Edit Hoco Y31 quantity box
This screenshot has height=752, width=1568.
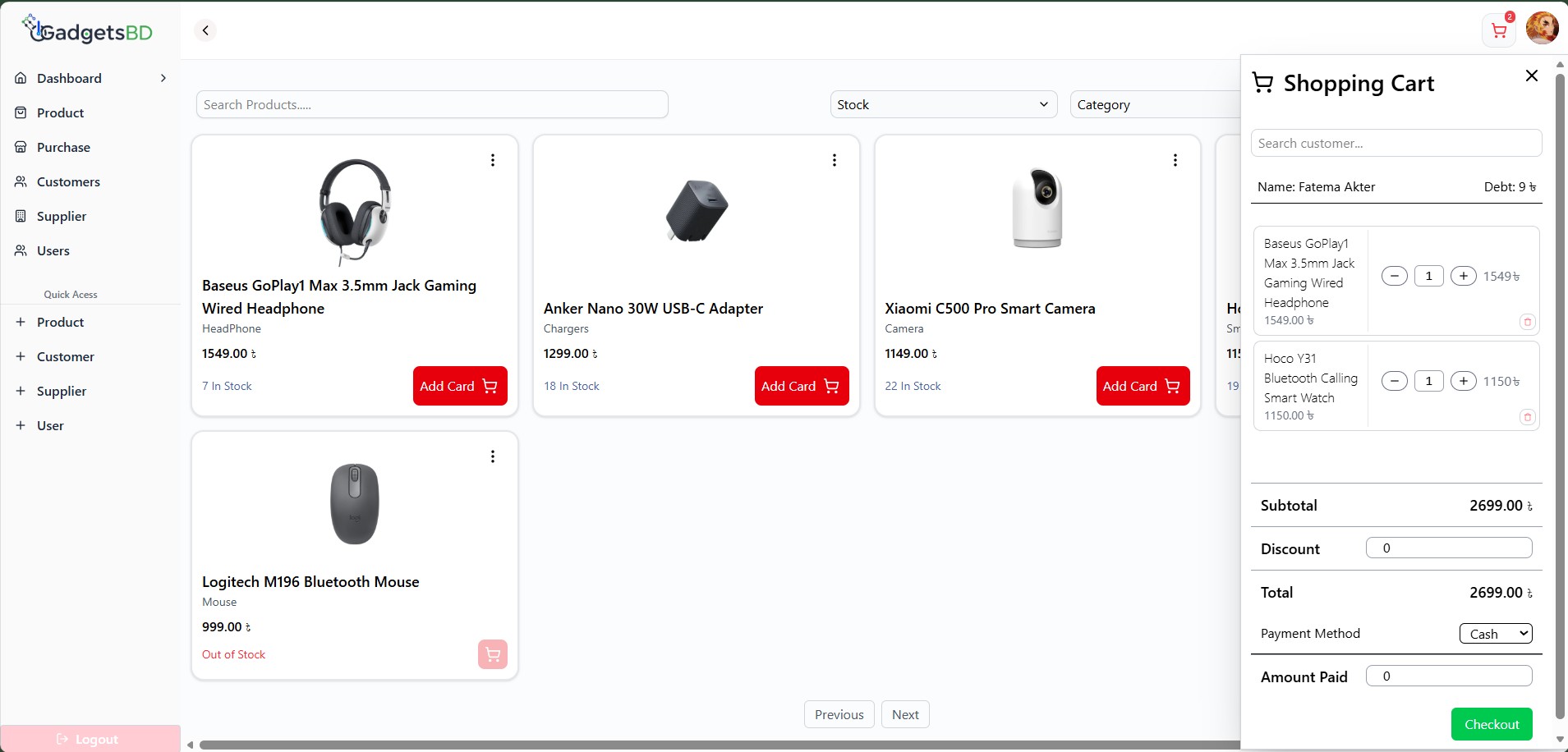click(x=1428, y=381)
